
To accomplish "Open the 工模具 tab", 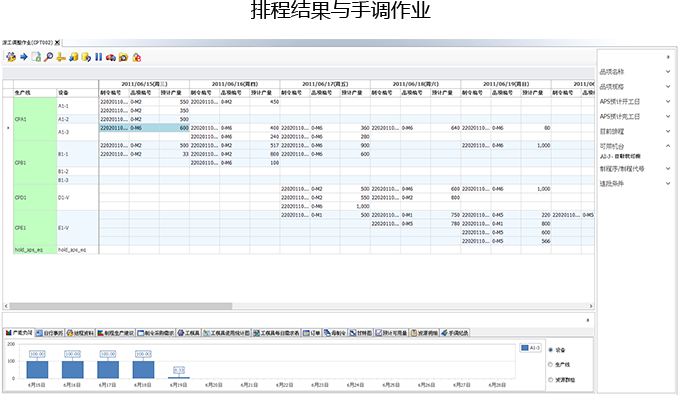I will pos(189,333).
